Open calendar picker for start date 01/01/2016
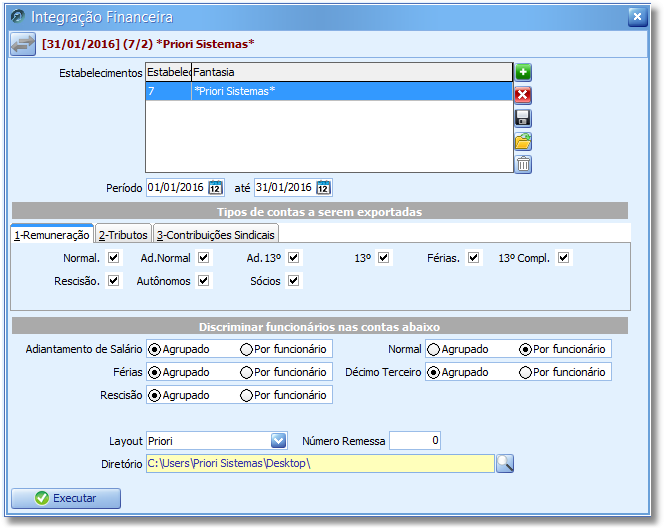This screenshot has height=531, width=665. tap(215, 187)
